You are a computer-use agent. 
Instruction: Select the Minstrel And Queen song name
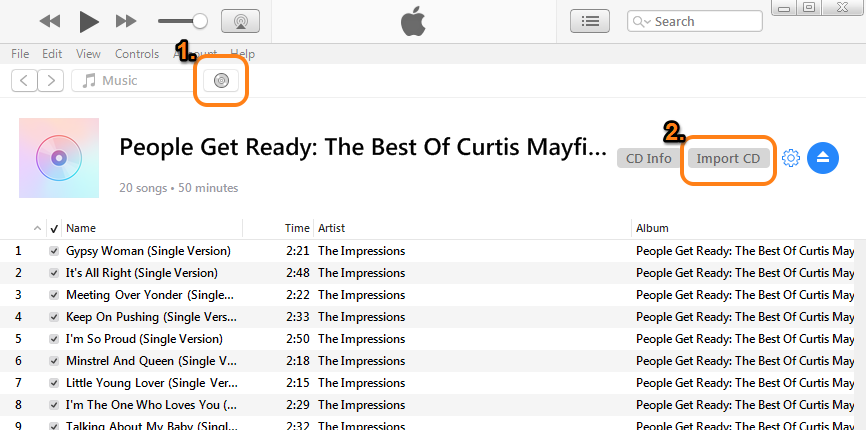coord(151,361)
